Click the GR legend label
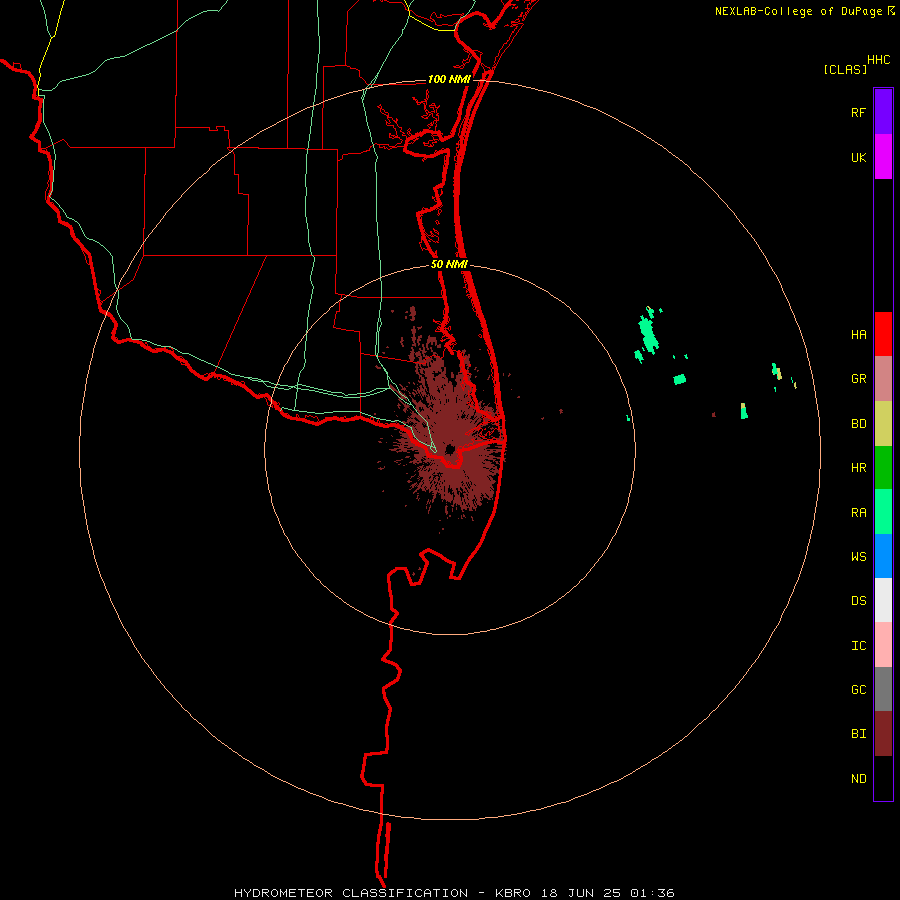 (x=858, y=379)
